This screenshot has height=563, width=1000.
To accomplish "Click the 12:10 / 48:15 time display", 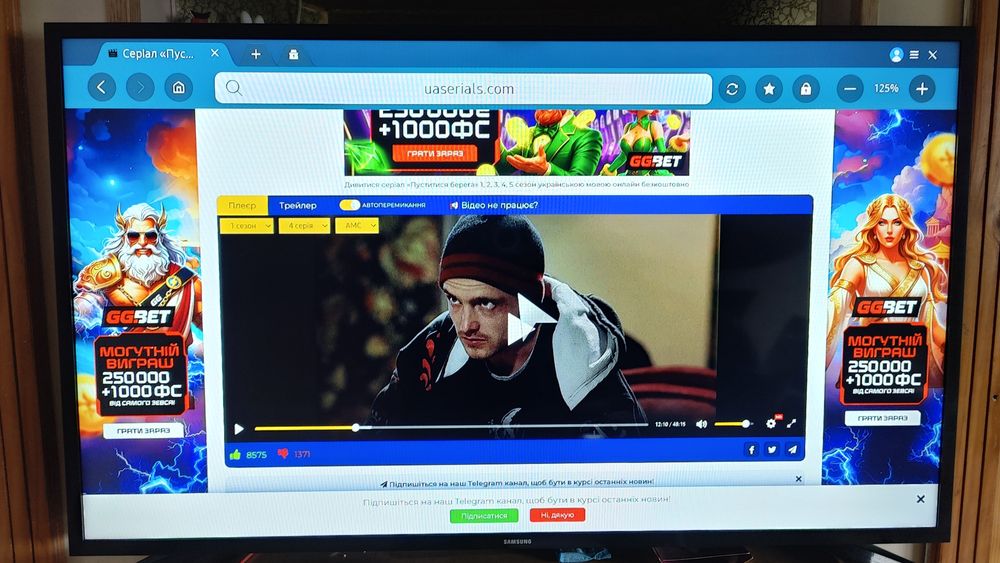I will point(670,424).
